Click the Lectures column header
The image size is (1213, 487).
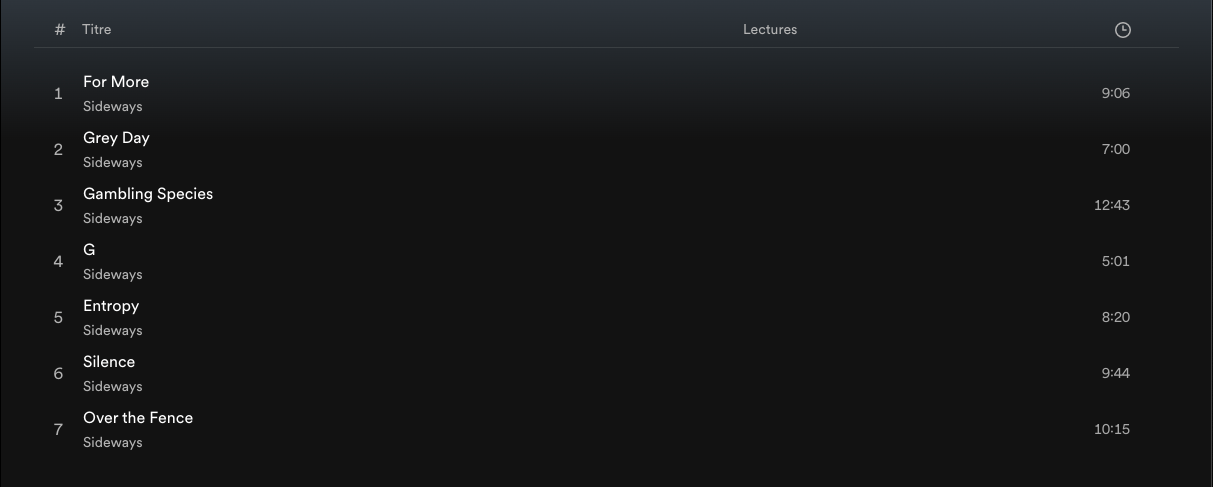770,30
